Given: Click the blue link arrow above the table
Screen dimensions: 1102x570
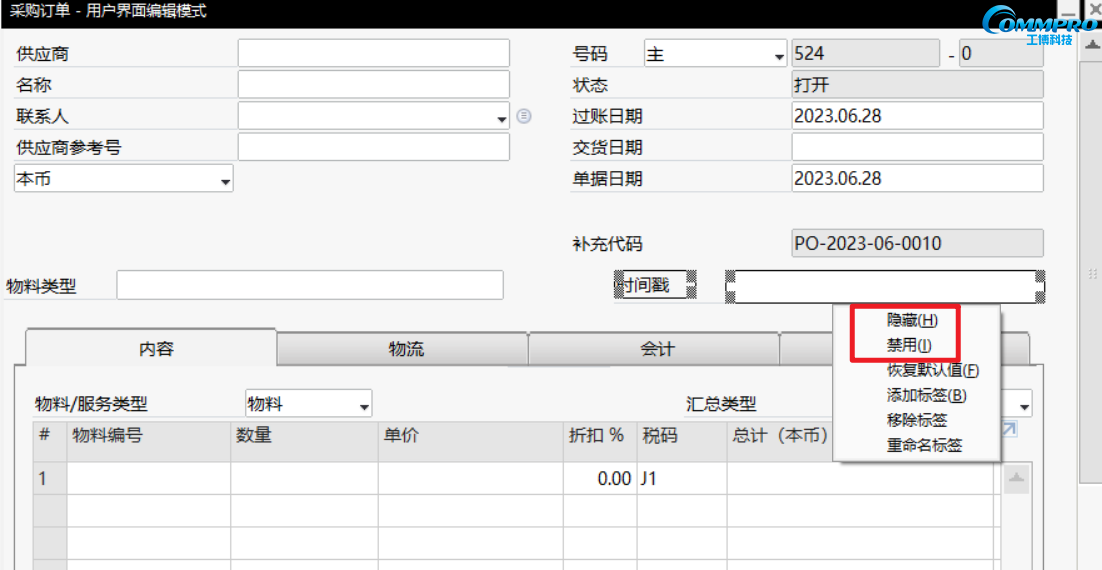Looking at the screenshot, I should coord(1009,429).
